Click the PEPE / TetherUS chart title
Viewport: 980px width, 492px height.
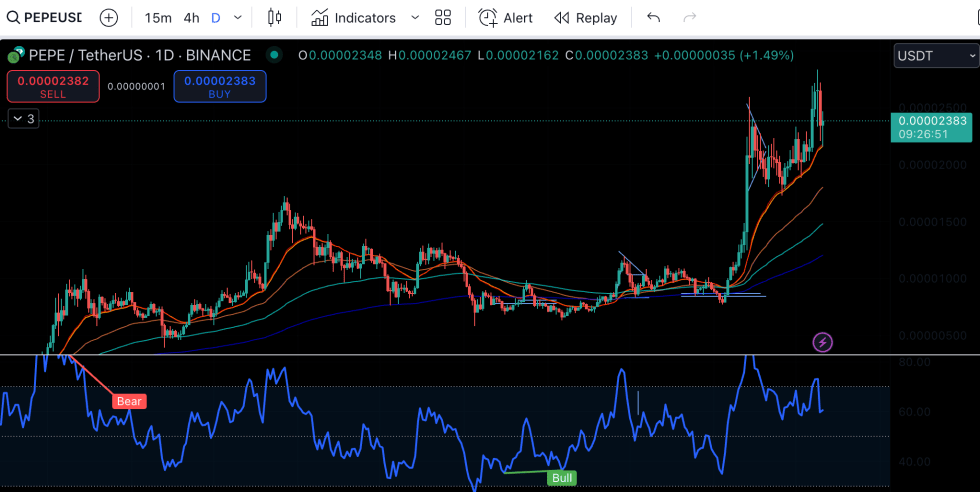point(139,56)
